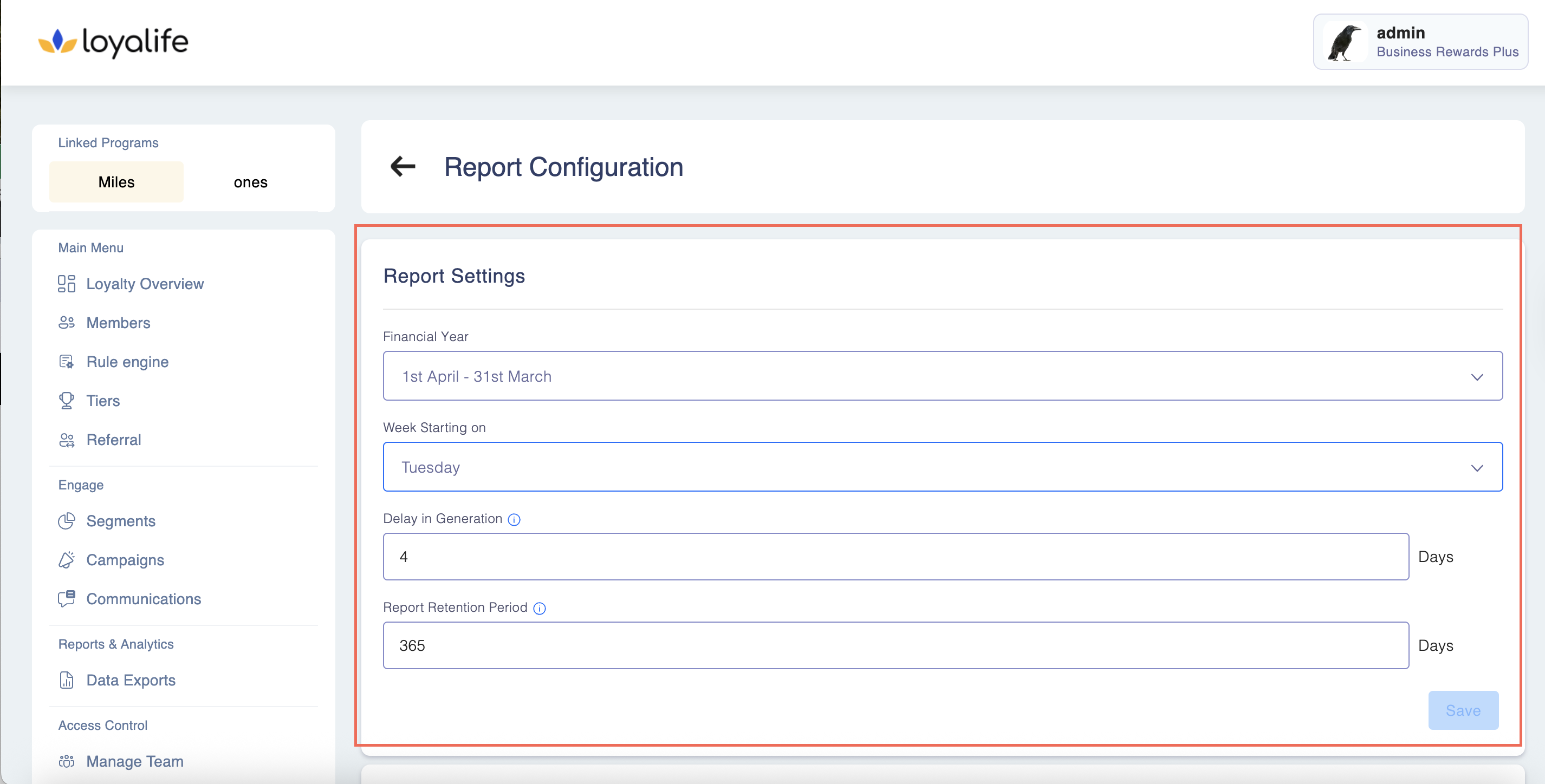Click the back arrow beside Report Configuration
The width and height of the screenshot is (1545, 784).
403,166
